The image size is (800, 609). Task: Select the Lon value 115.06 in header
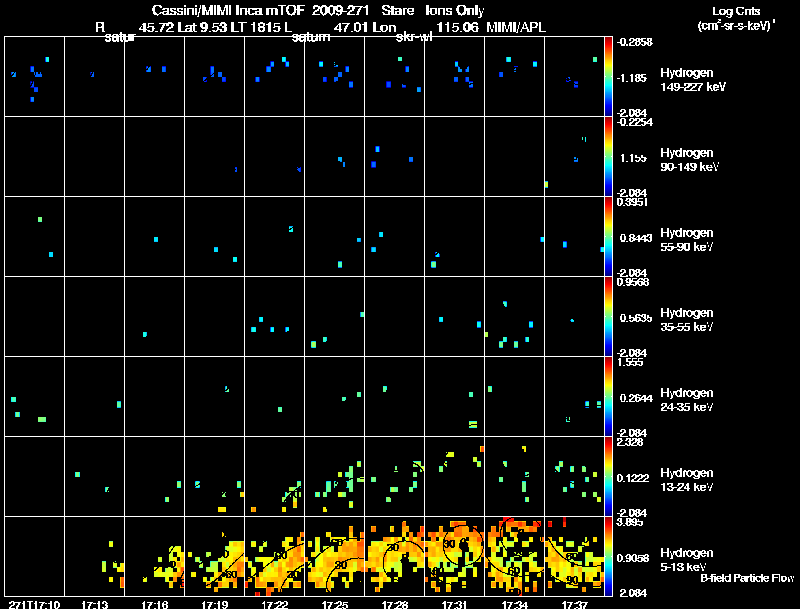[x=458, y=28]
